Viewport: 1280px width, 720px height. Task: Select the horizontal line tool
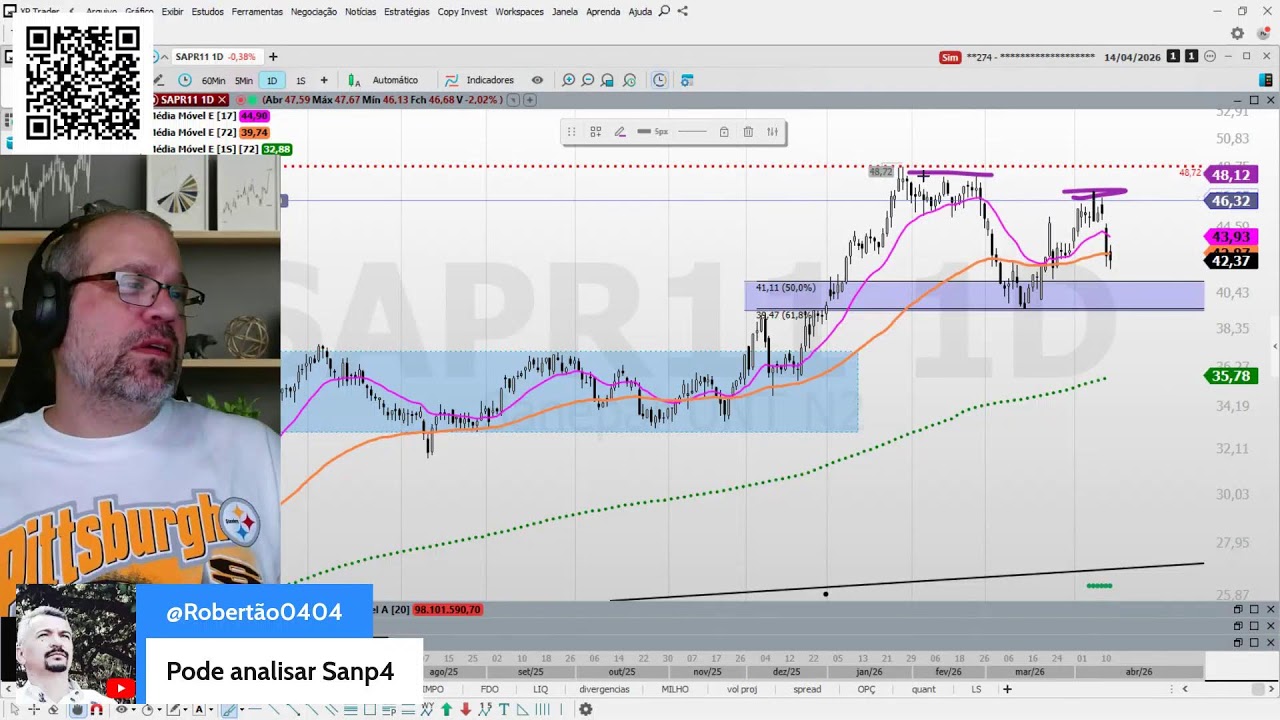(255, 709)
